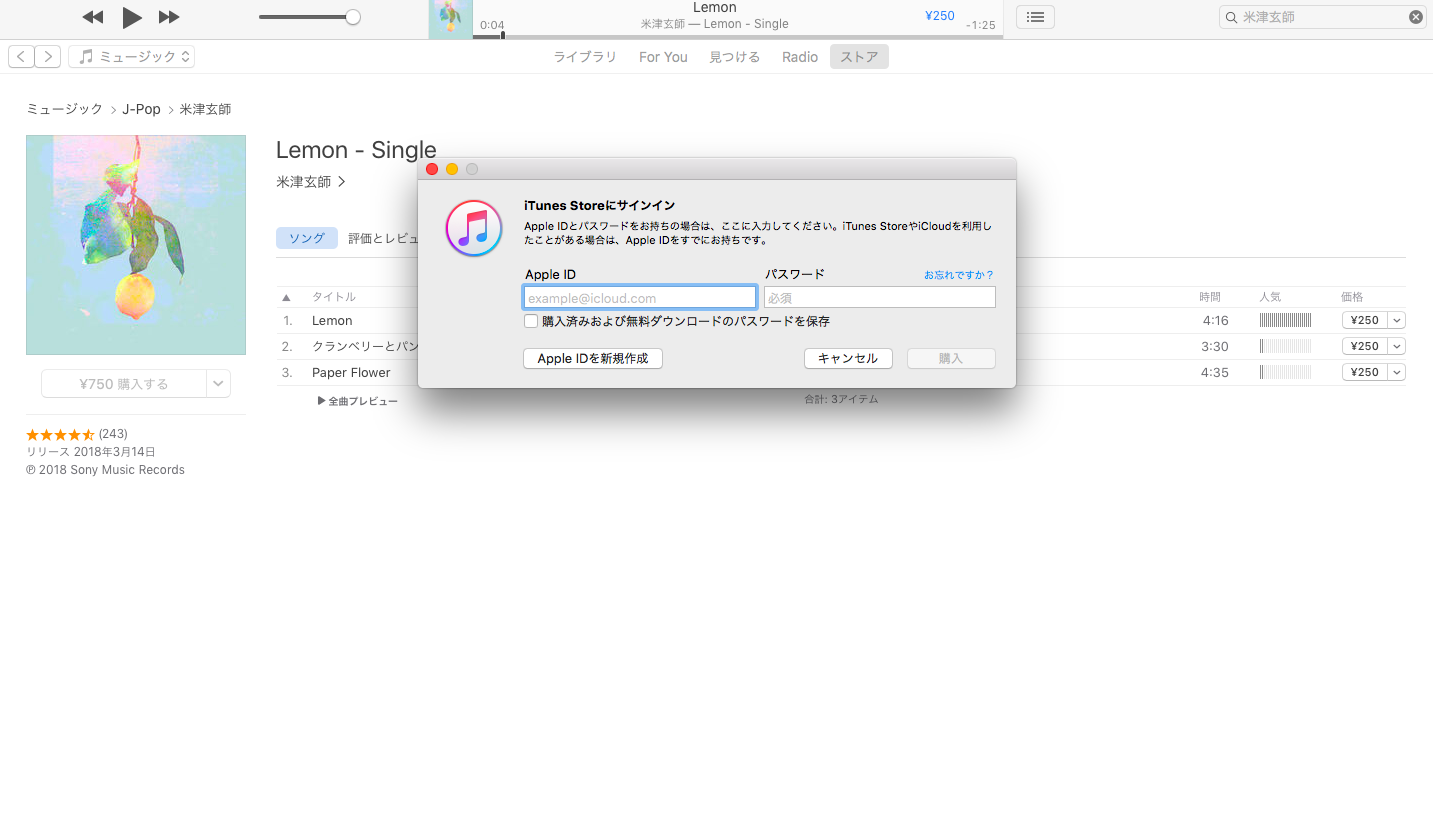Switch to the For You tab

click(663, 57)
